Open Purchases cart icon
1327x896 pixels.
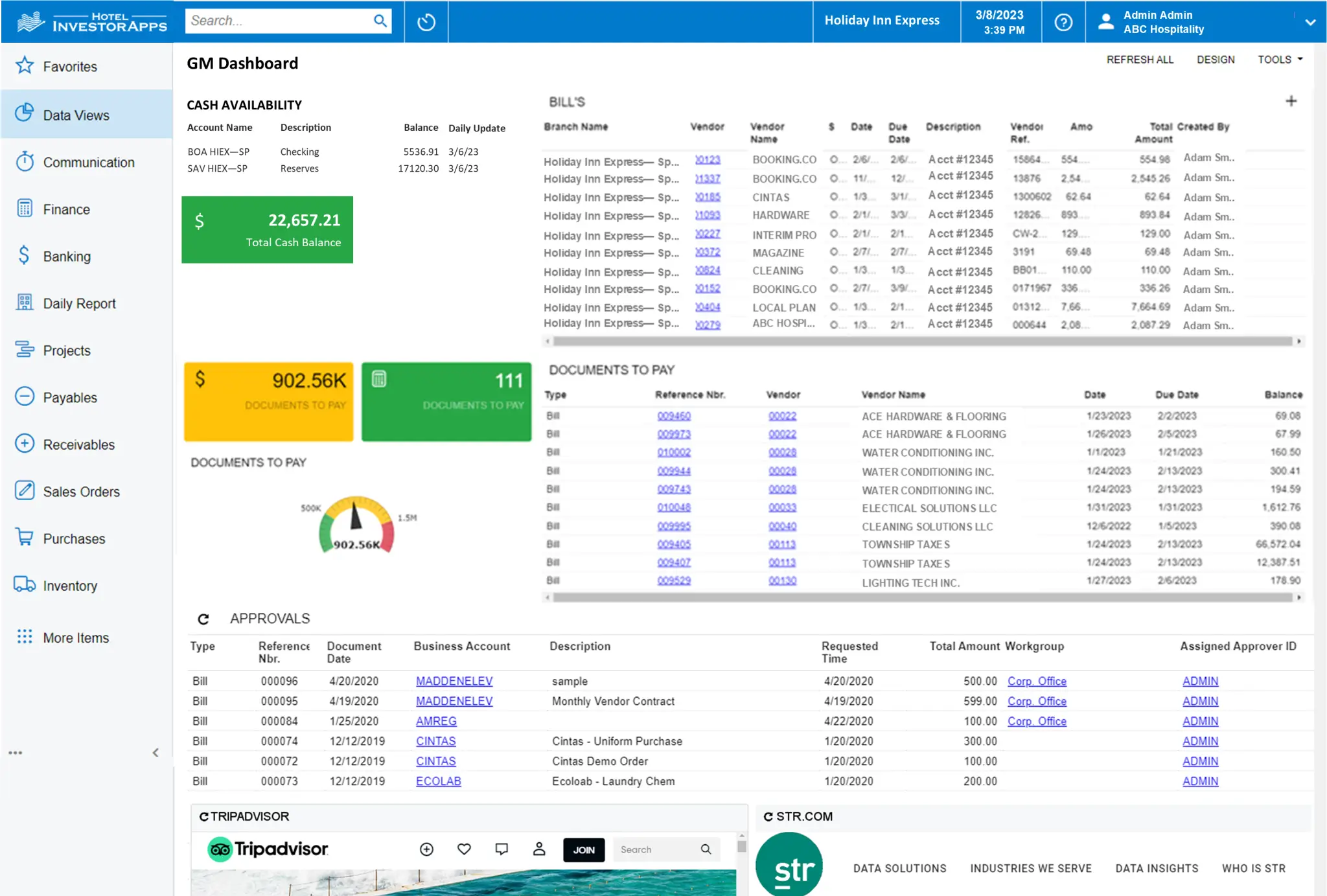(25, 538)
